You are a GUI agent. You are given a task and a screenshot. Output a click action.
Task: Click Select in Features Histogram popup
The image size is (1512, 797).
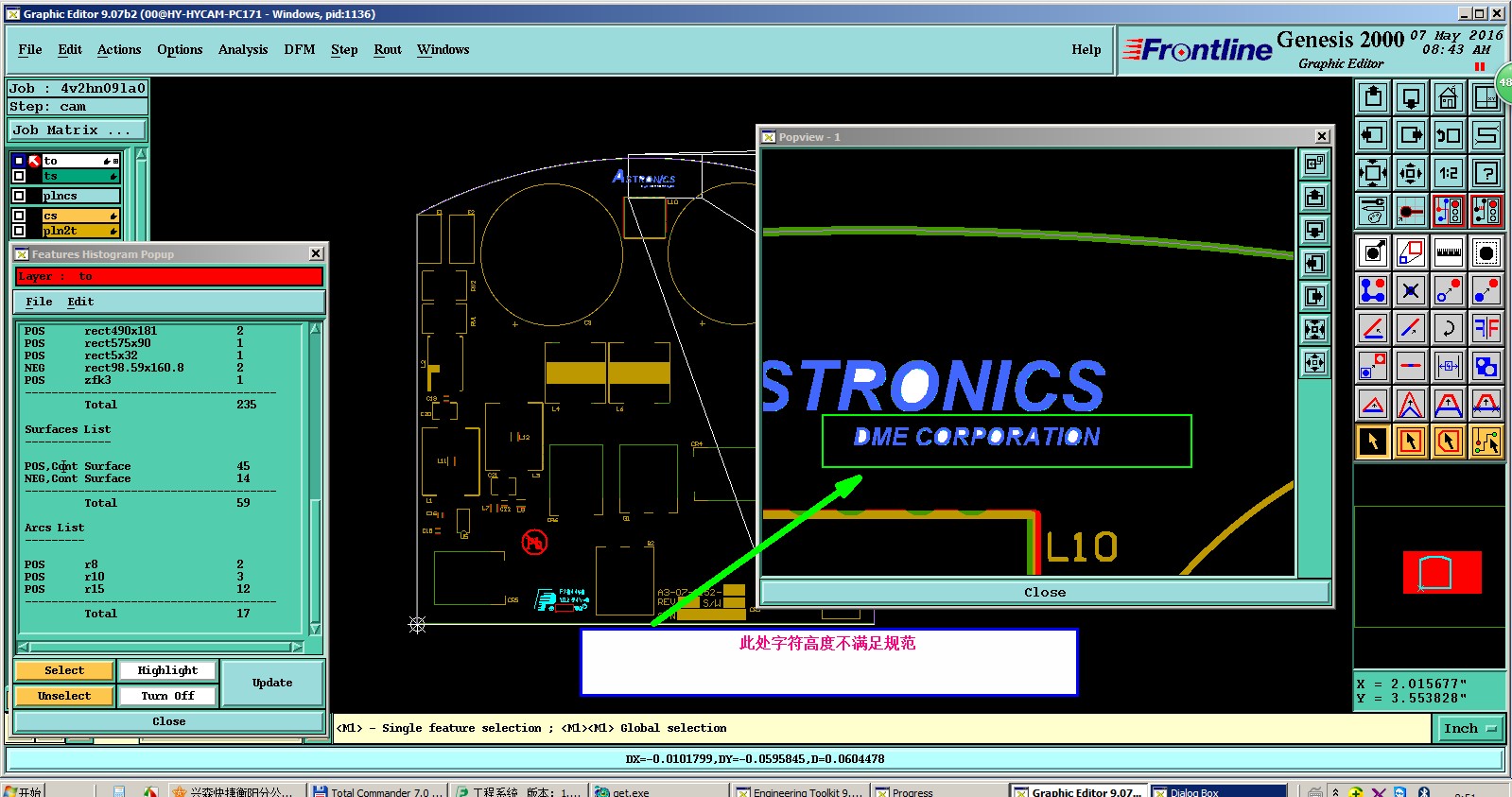(x=64, y=670)
